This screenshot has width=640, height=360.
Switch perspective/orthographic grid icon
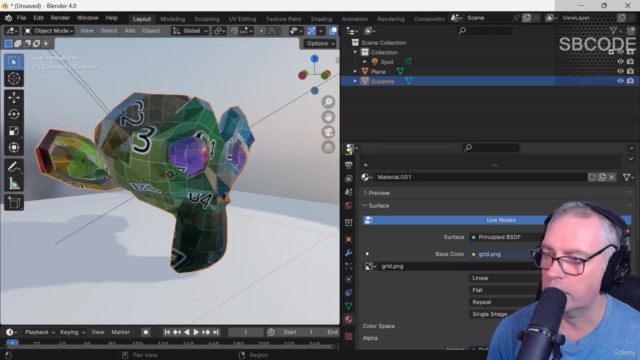[x=328, y=147]
